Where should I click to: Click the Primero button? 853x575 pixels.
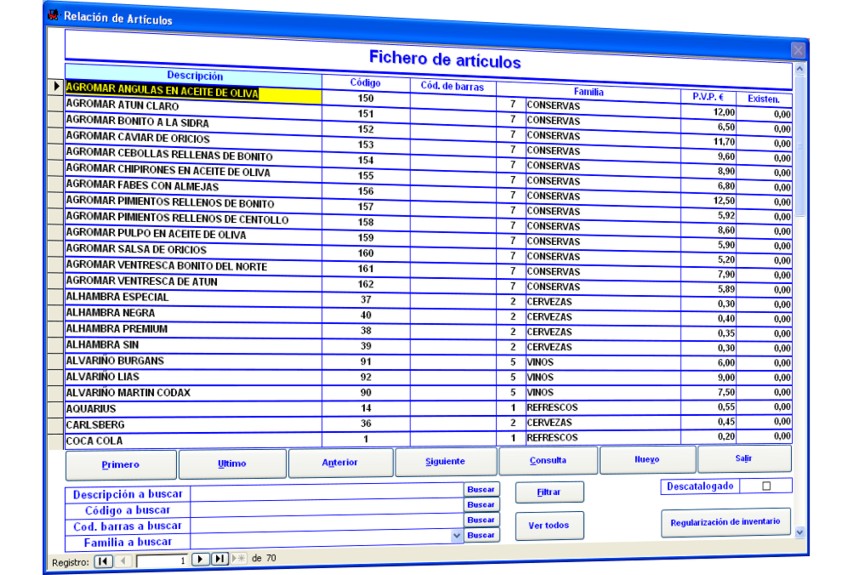[x=121, y=465]
